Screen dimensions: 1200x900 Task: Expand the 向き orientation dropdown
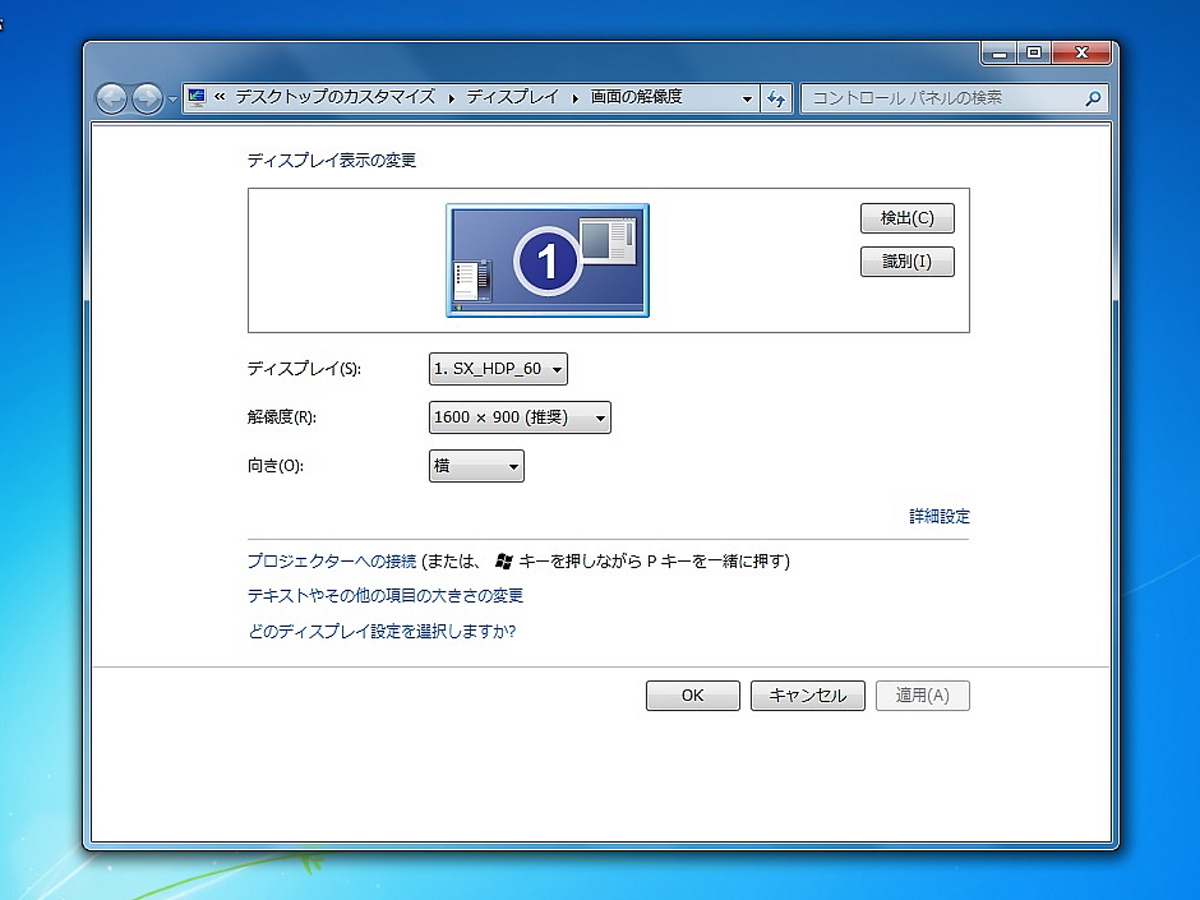pyautogui.click(x=476, y=466)
